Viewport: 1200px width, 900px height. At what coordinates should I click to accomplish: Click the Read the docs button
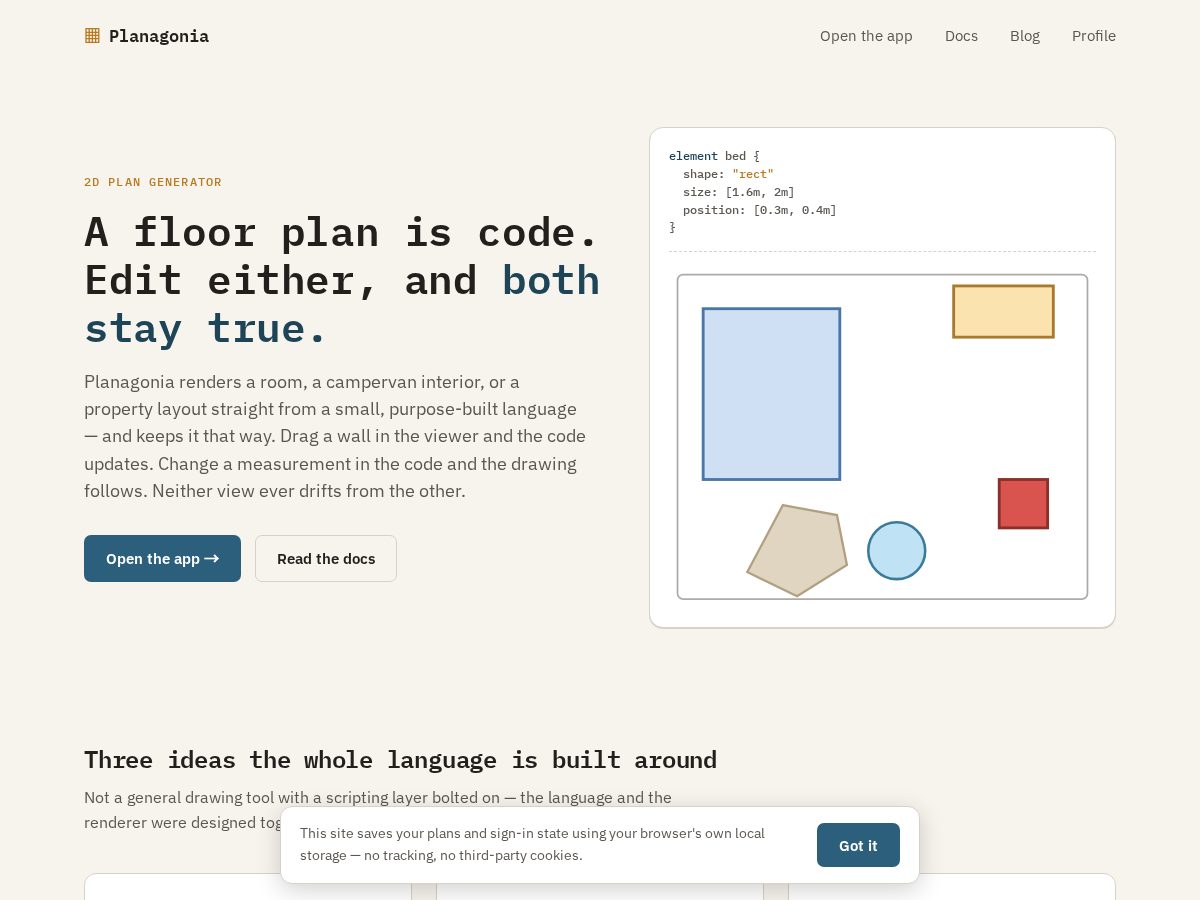point(326,558)
